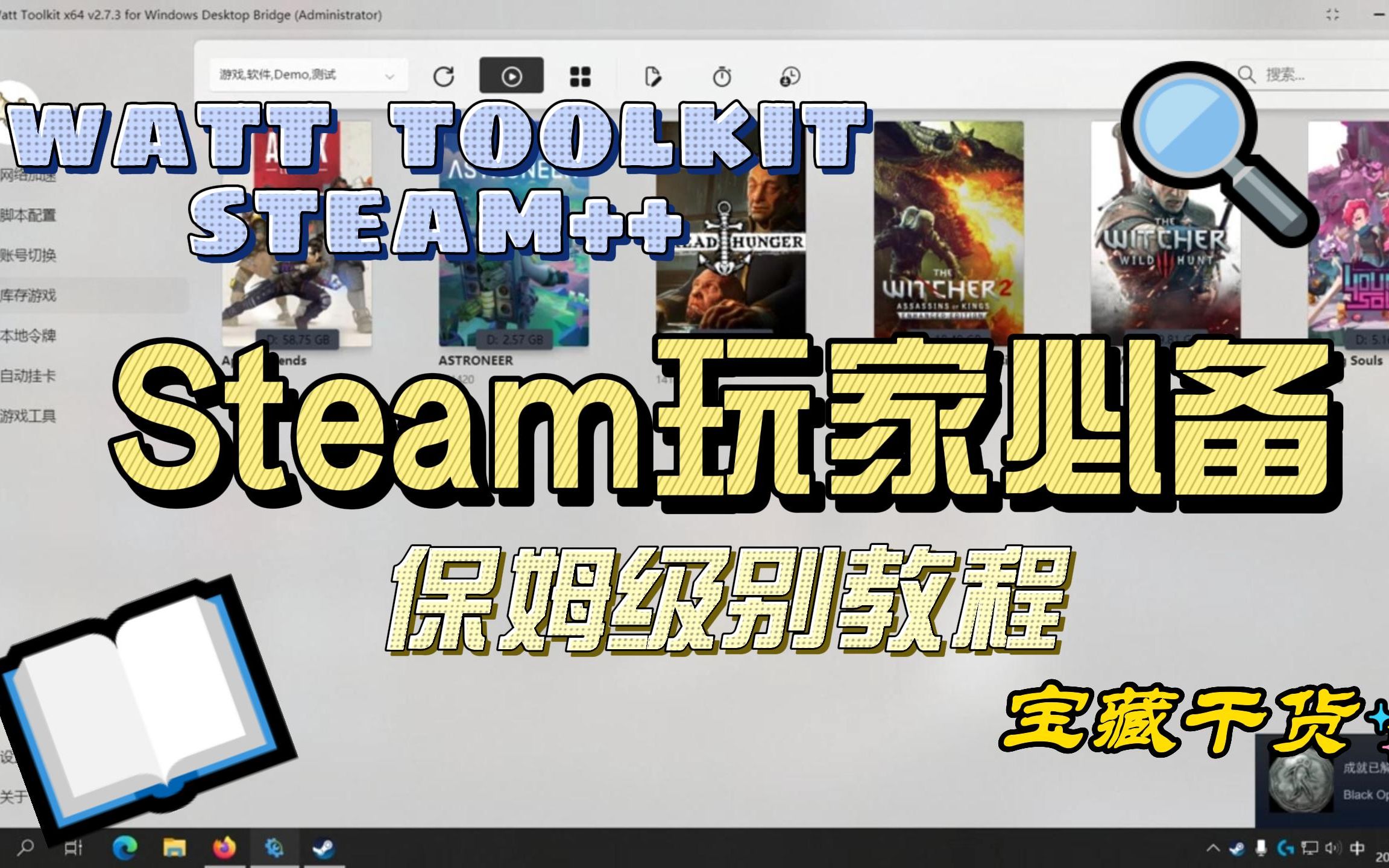The image size is (1389, 868).
Task: Expand the 游戏,软件,Demo,测试 type dropdown
Action: click(x=307, y=75)
